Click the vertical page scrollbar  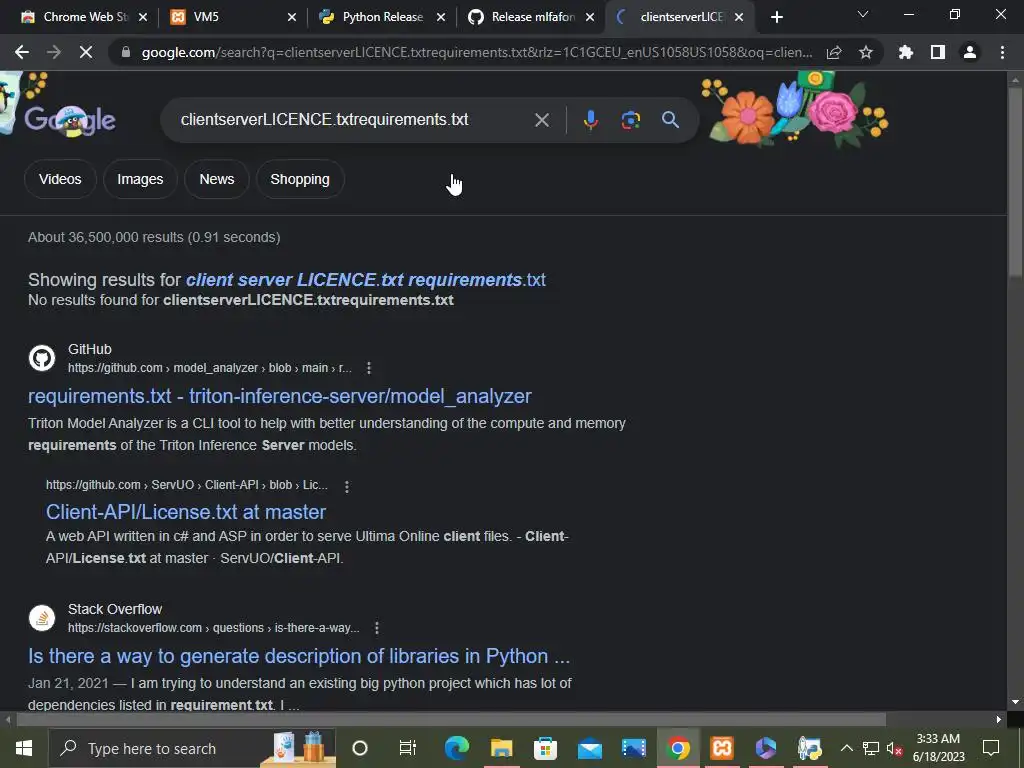(1015, 183)
